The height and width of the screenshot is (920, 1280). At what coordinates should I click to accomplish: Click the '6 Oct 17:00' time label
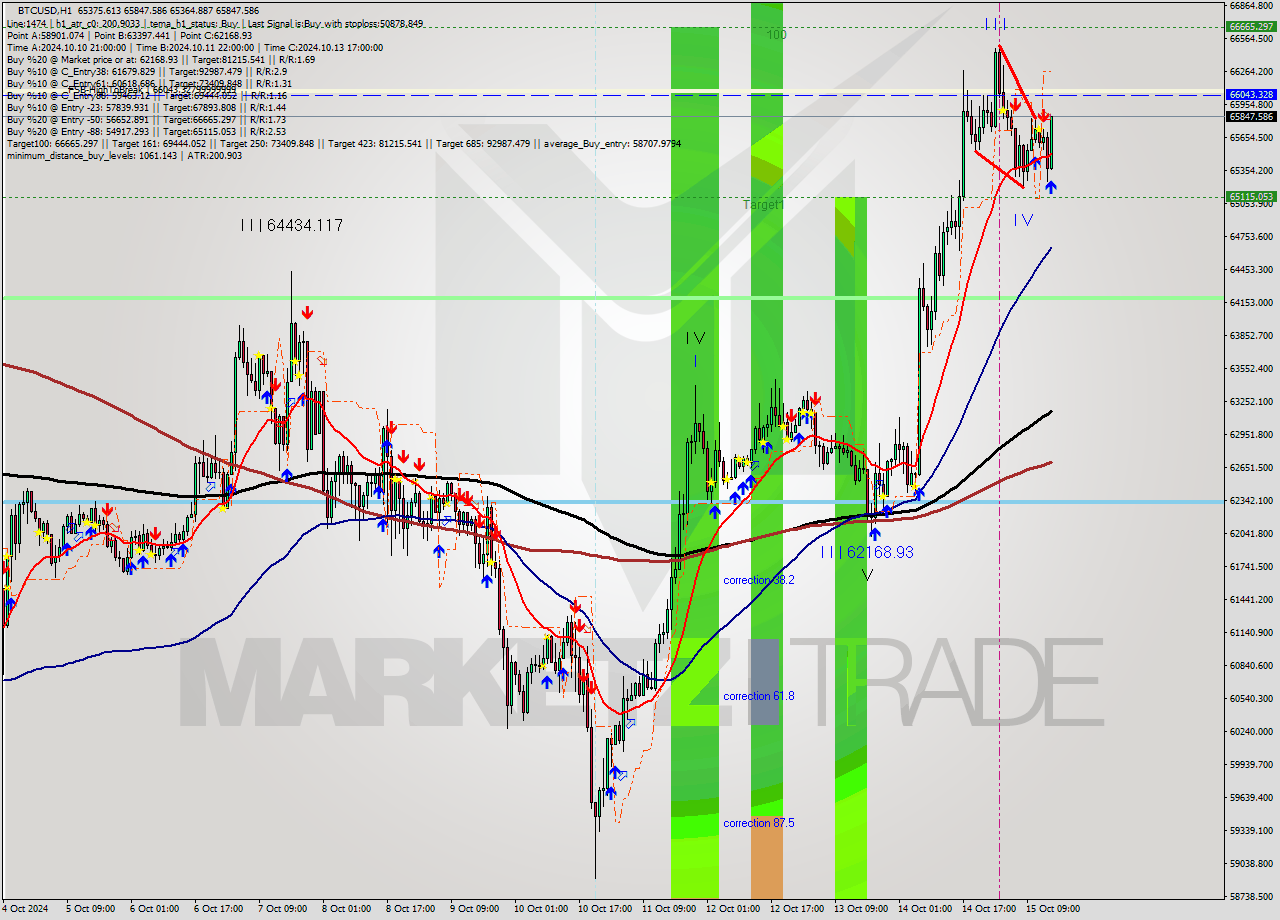(217, 909)
